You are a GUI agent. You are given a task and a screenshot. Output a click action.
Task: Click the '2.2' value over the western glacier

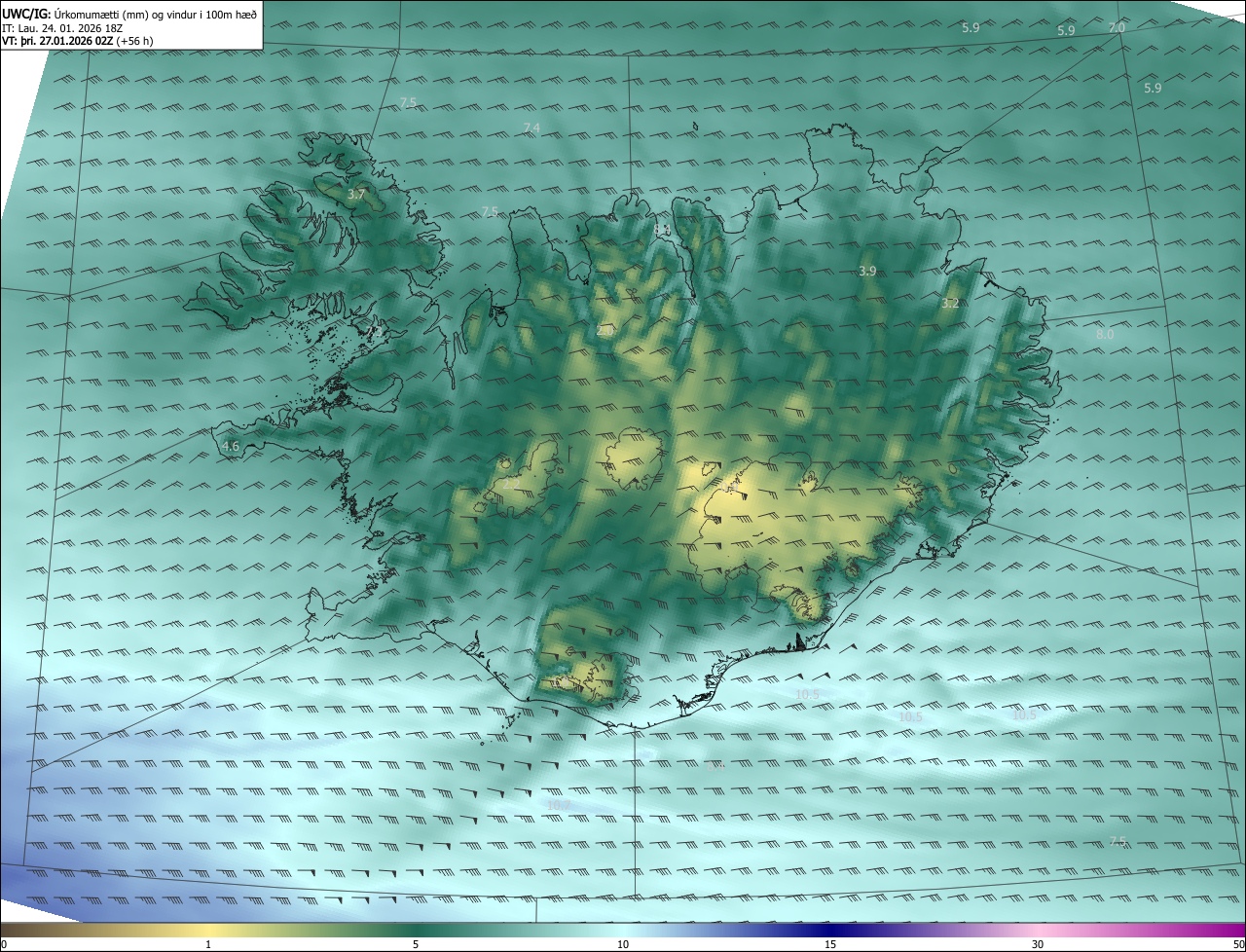pos(512,483)
